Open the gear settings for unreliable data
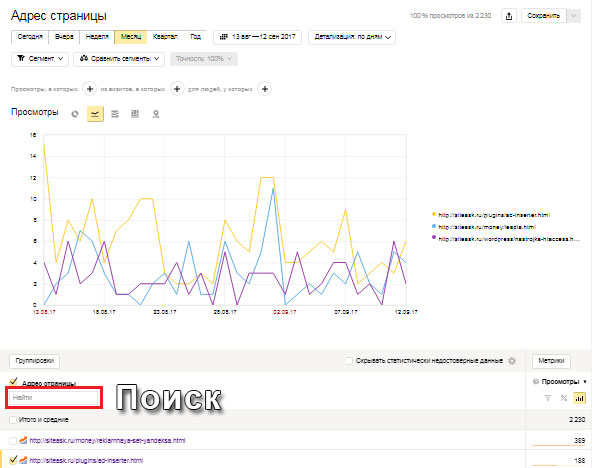Image resolution: width=592 pixels, height=468 pixels. 512,361
